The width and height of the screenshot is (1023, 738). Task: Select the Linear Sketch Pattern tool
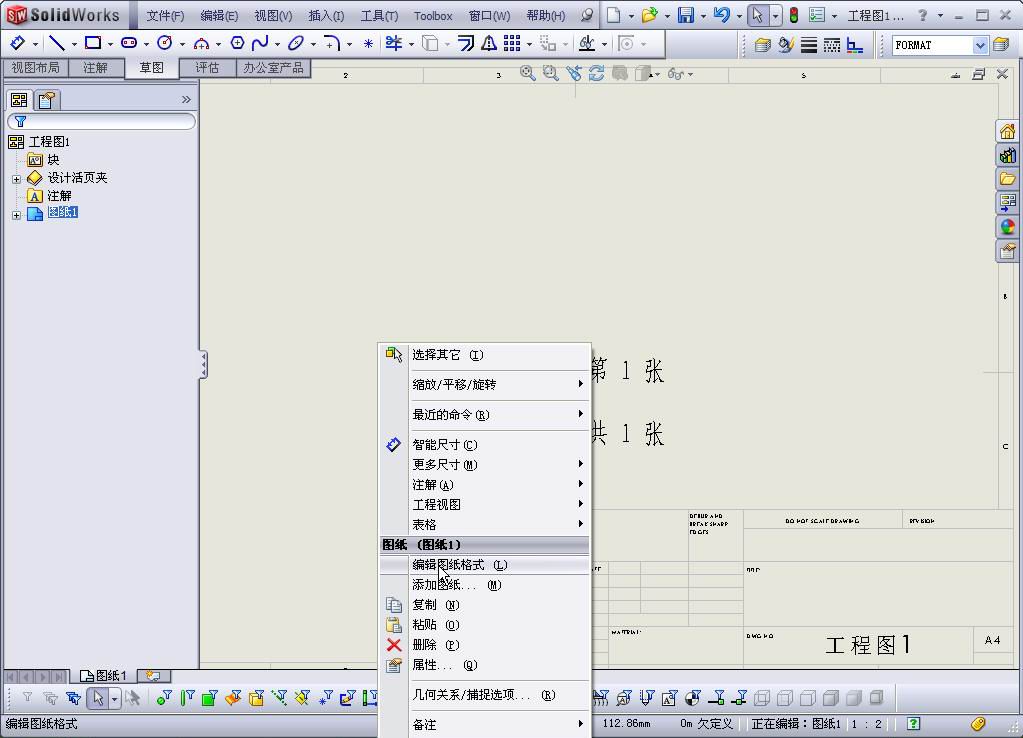tap(512, 44)
